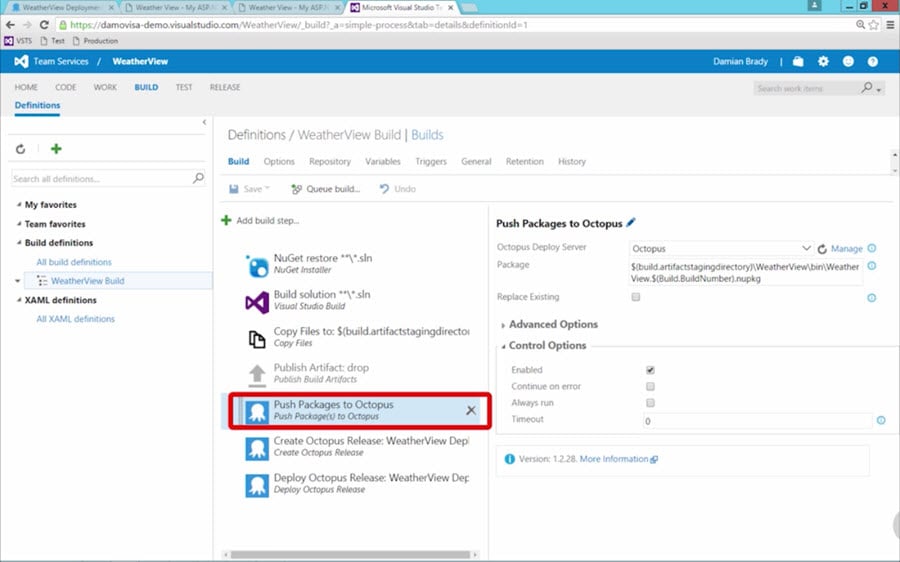Toggle the Continue on error checkbox

pos(650,386)
